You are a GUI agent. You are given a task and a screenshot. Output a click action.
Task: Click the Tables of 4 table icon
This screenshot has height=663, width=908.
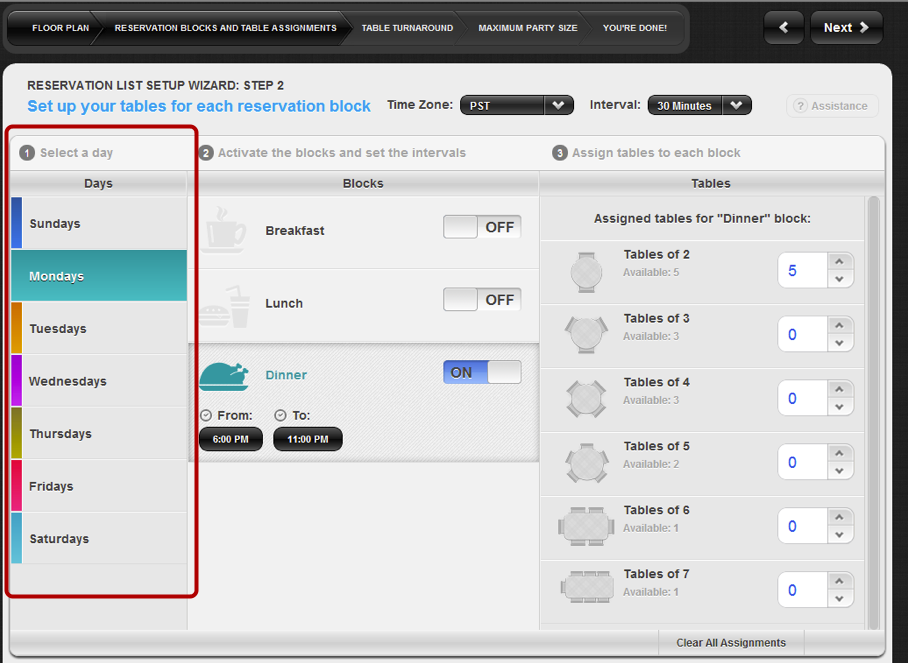coord(586,399)
